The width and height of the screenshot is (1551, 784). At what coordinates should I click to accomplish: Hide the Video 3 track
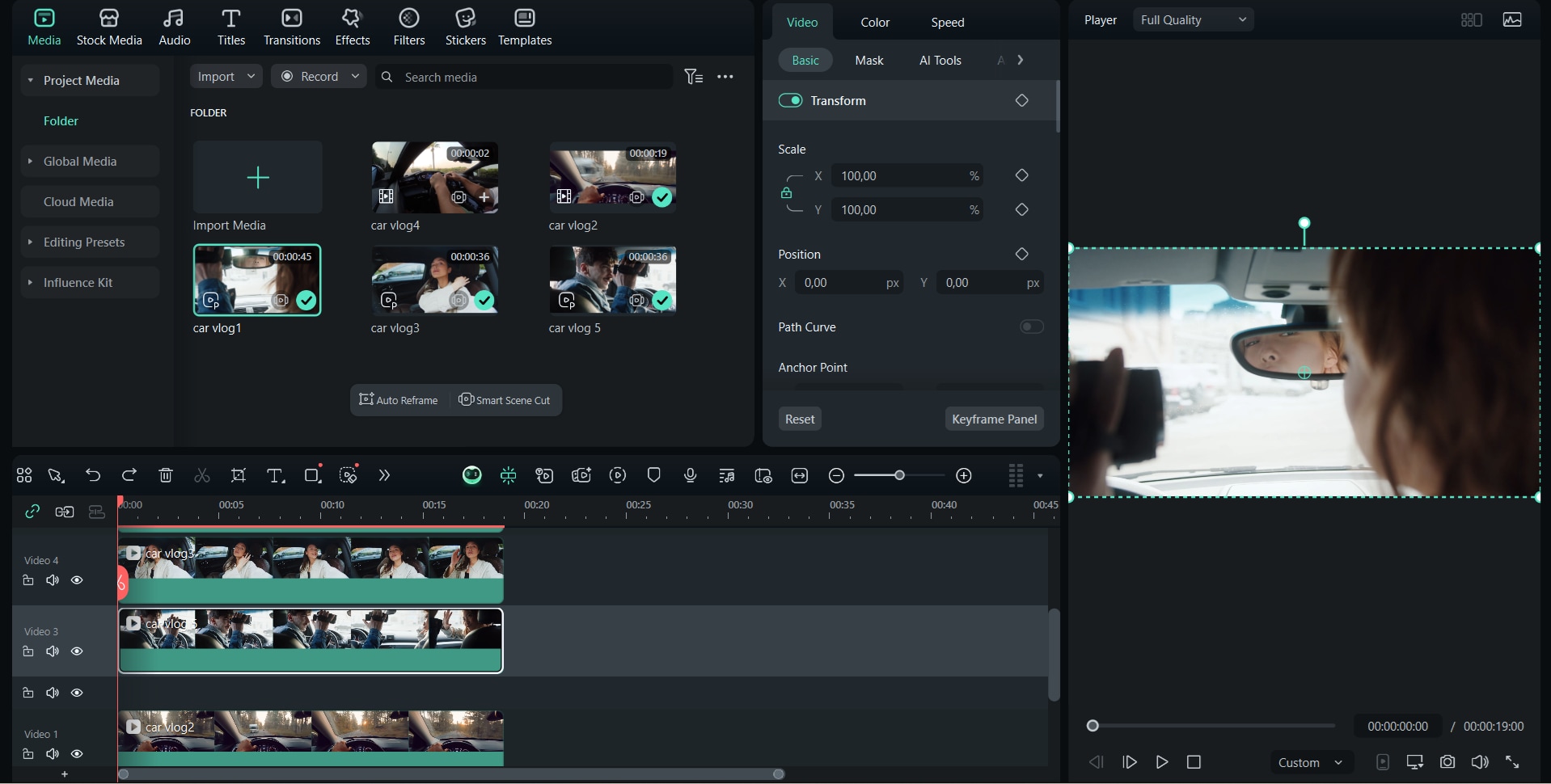point(77,651)
